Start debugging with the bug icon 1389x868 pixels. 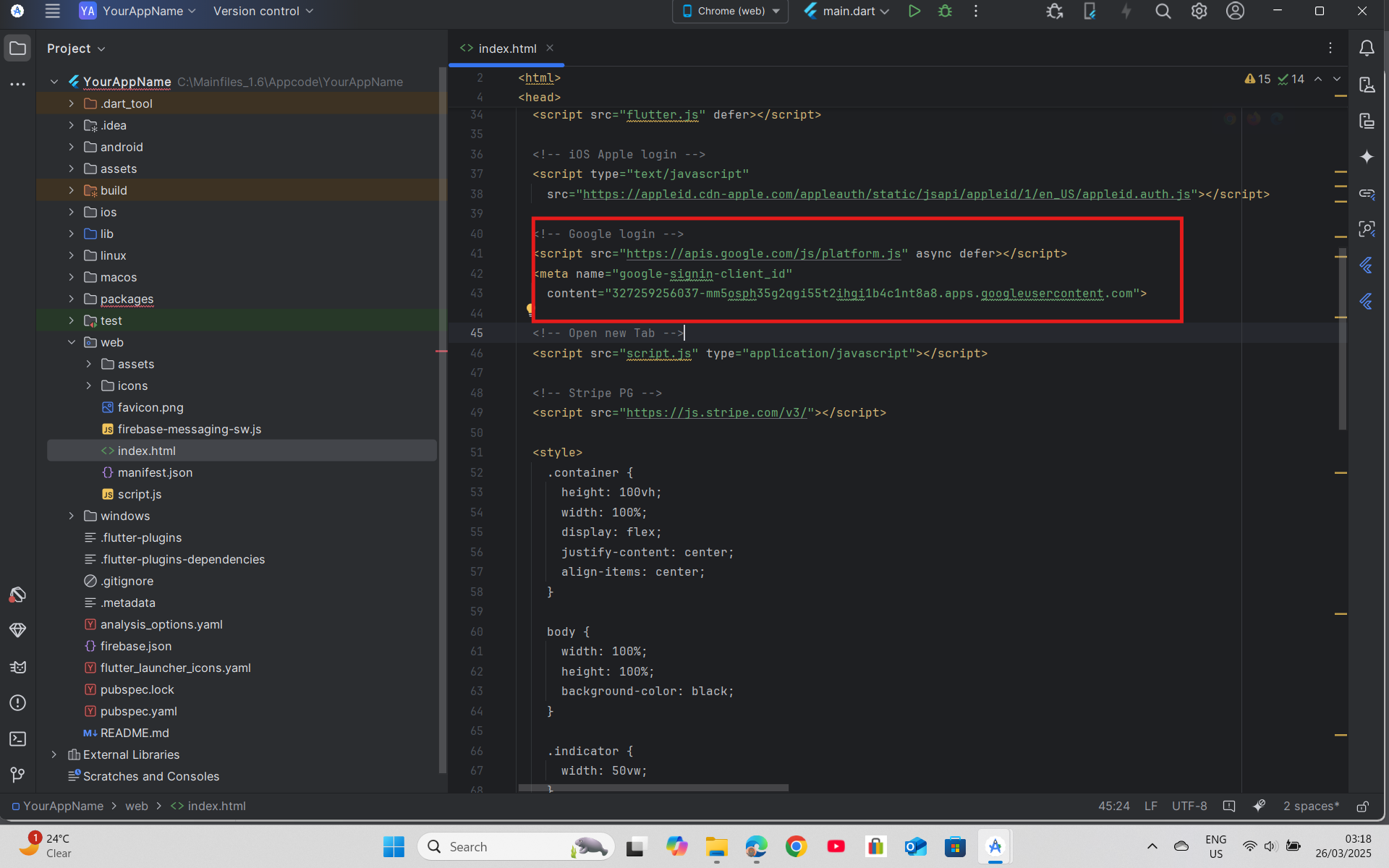pos(945,11)
